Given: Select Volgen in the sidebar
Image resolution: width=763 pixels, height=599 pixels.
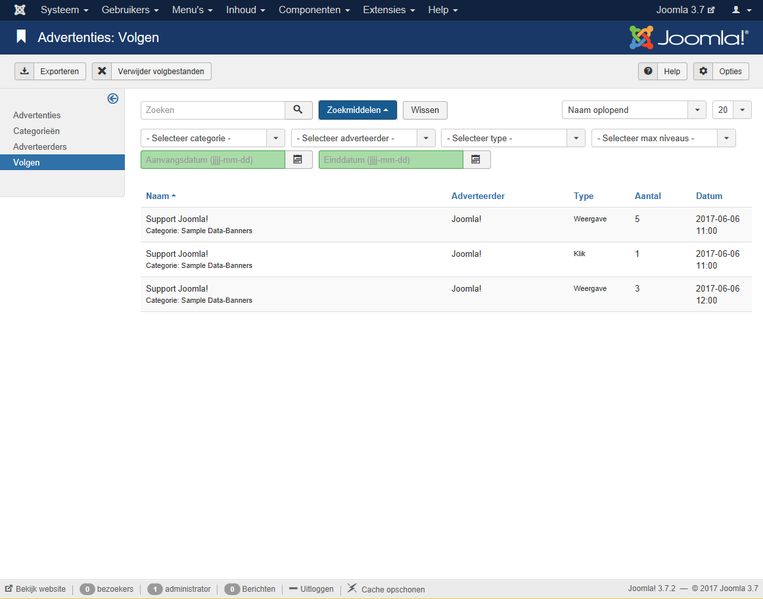Looking at the screenshot, I should point(62,163).
